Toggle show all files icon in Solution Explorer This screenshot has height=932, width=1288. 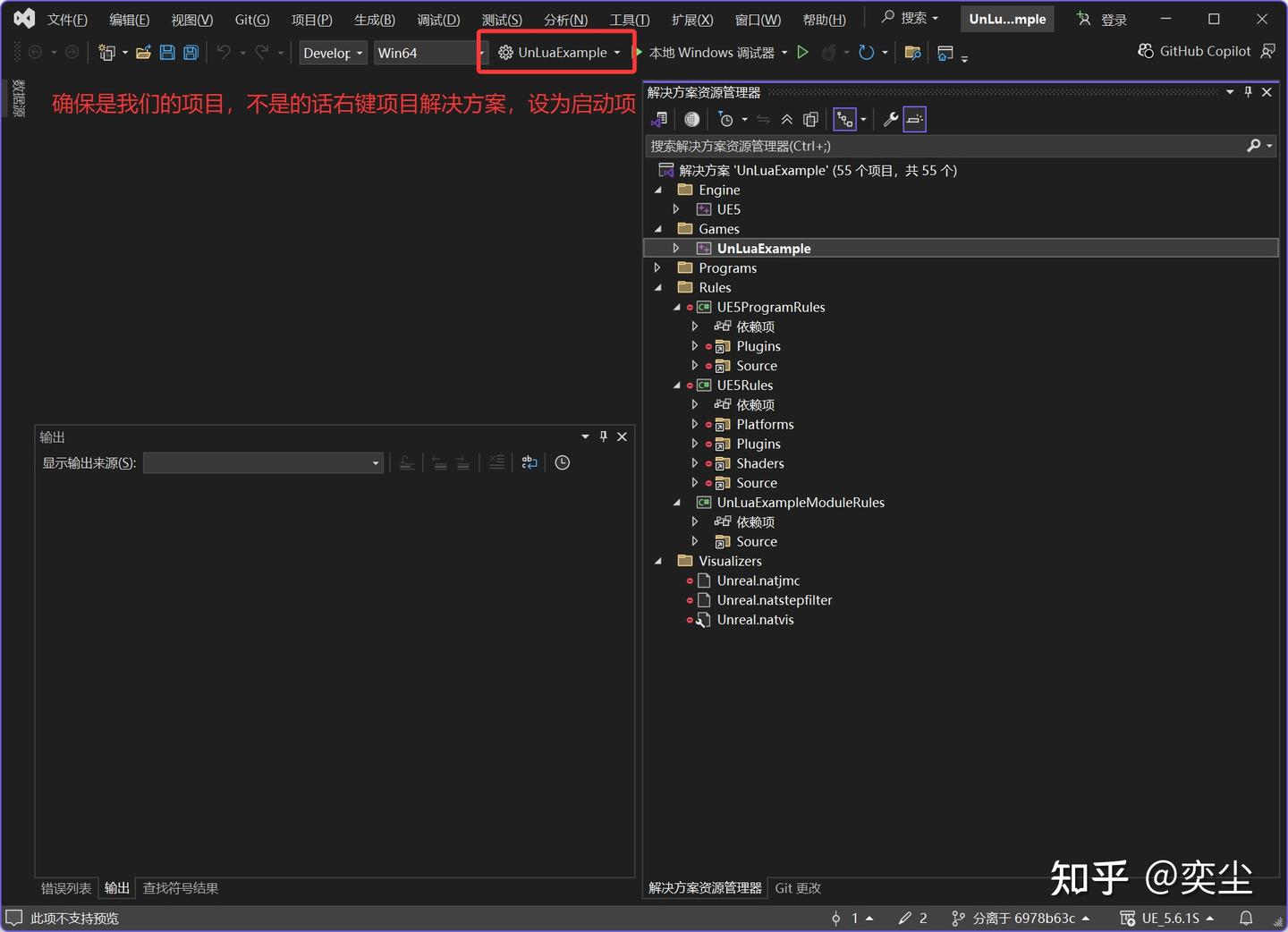tap(810, 119)
